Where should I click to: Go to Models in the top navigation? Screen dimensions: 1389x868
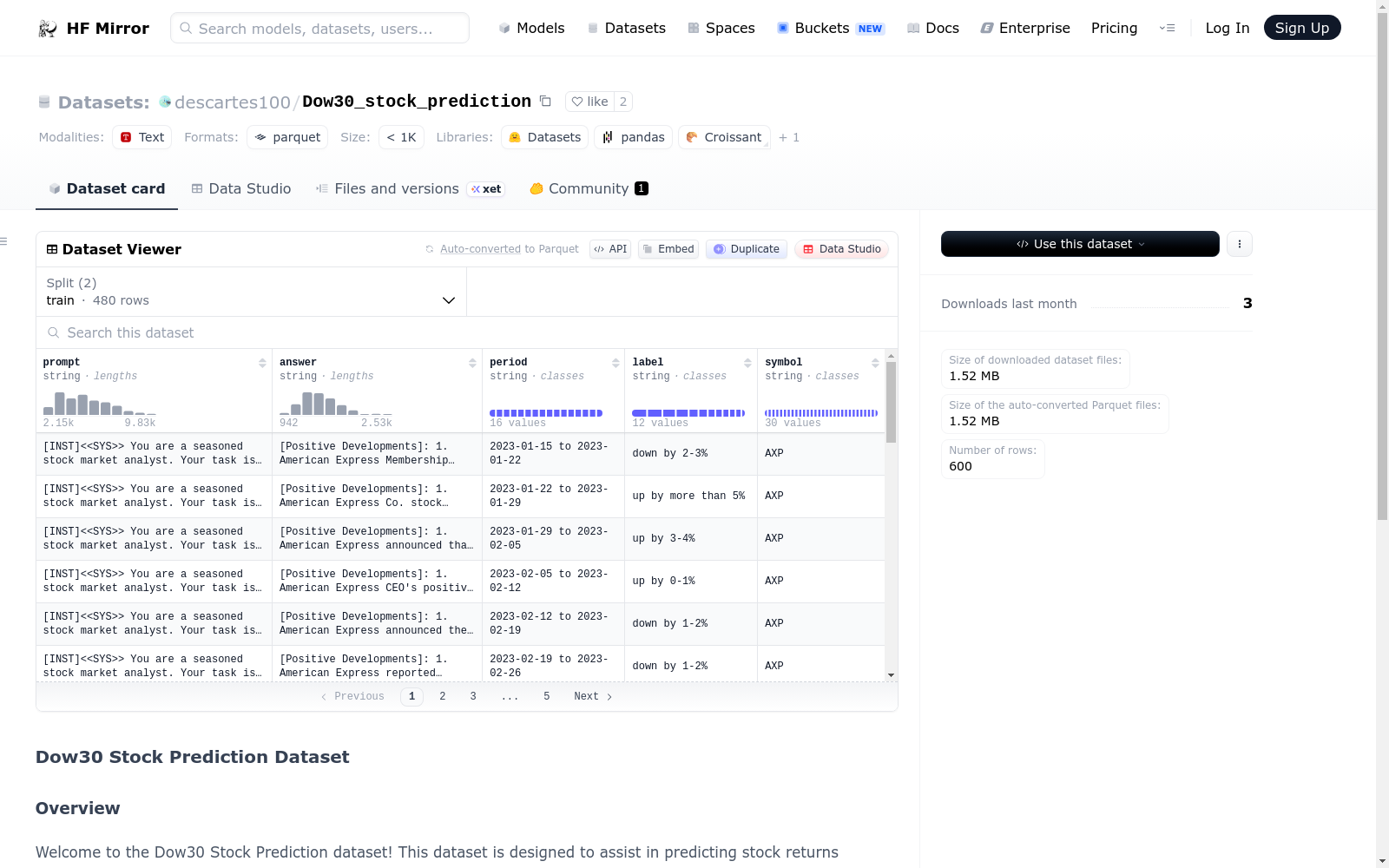tap(531, 28)
